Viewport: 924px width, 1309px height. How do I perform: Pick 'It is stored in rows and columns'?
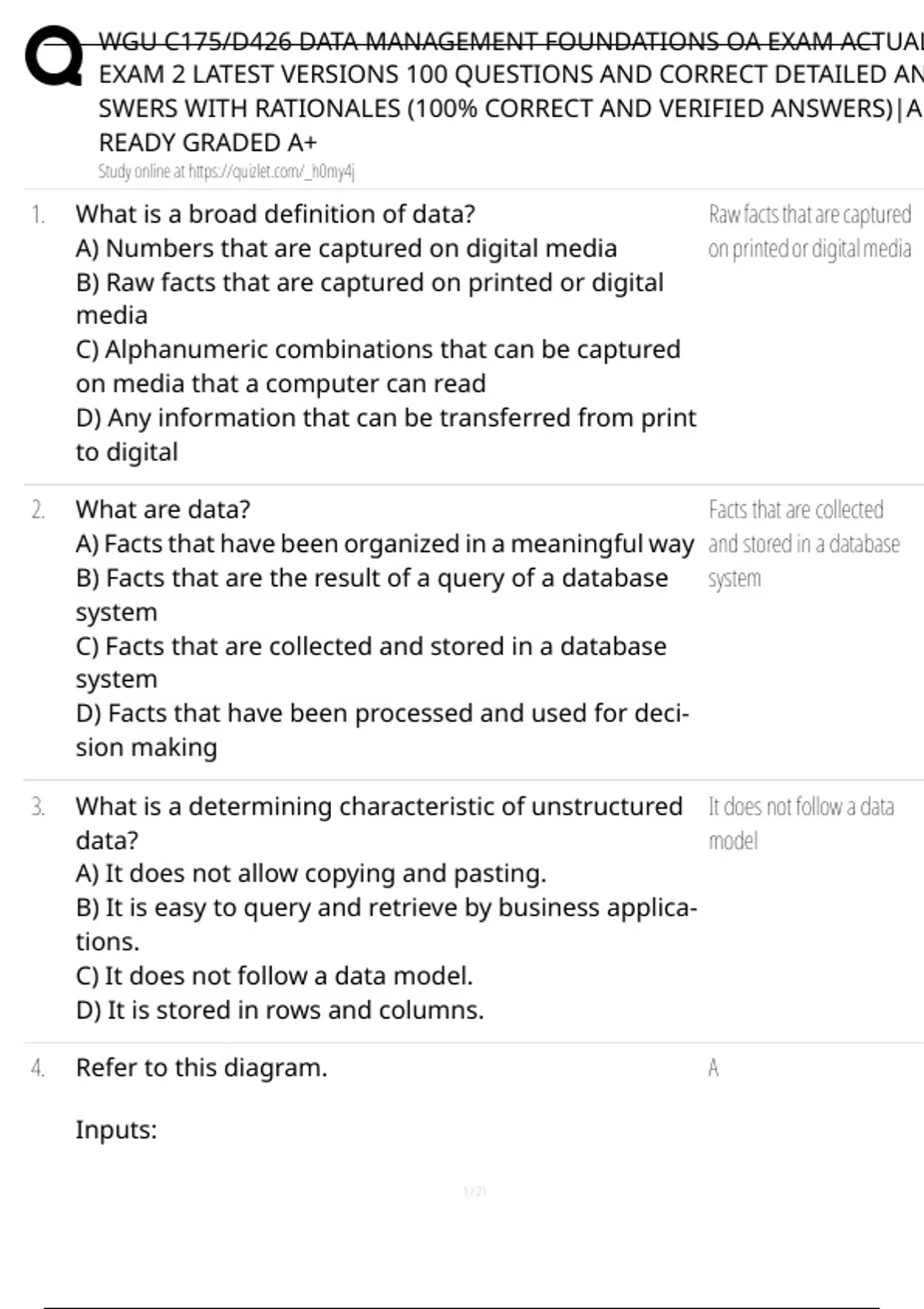tap(280, 1009)
